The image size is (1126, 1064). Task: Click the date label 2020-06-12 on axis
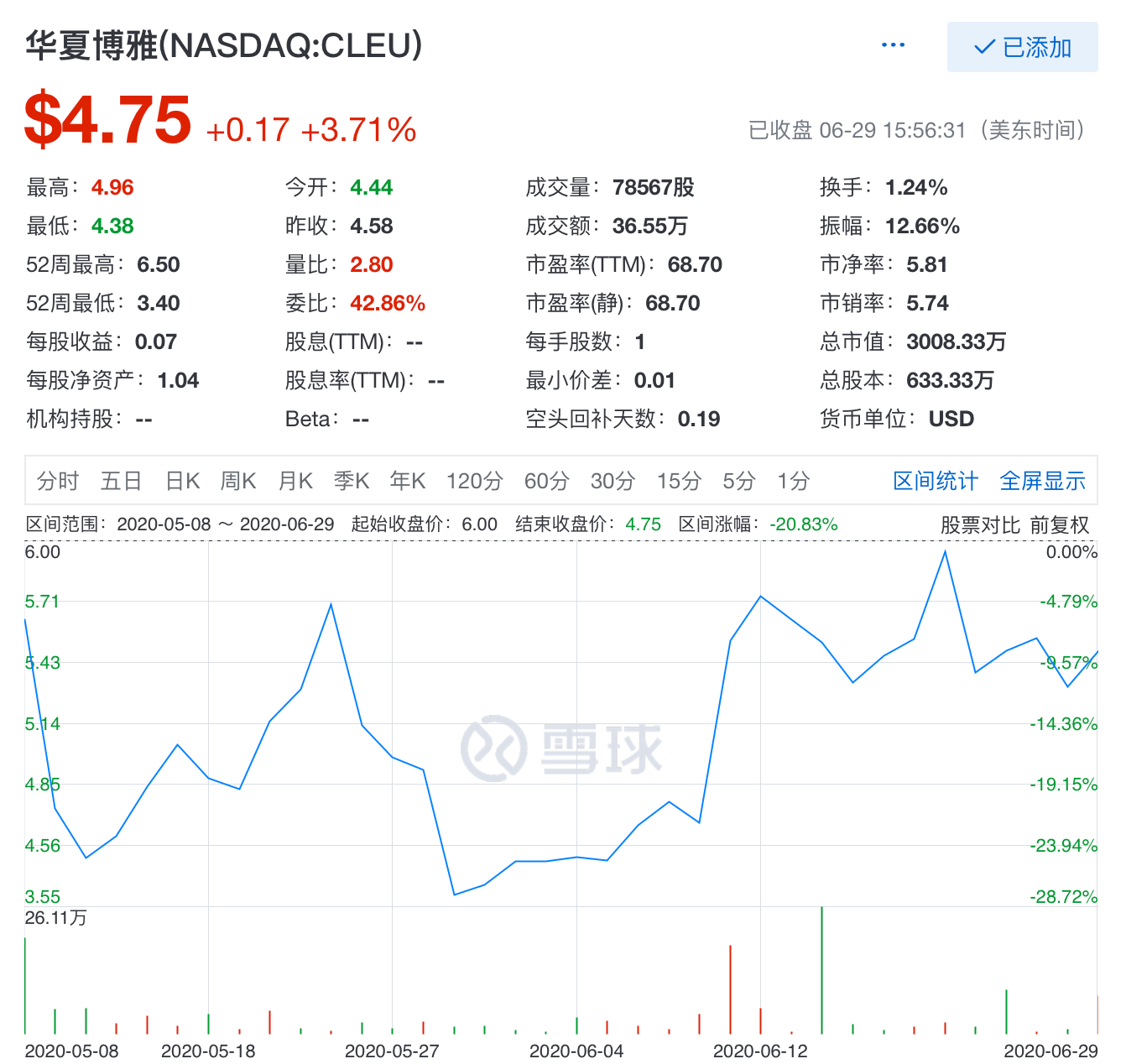(x=760, y=1051)
